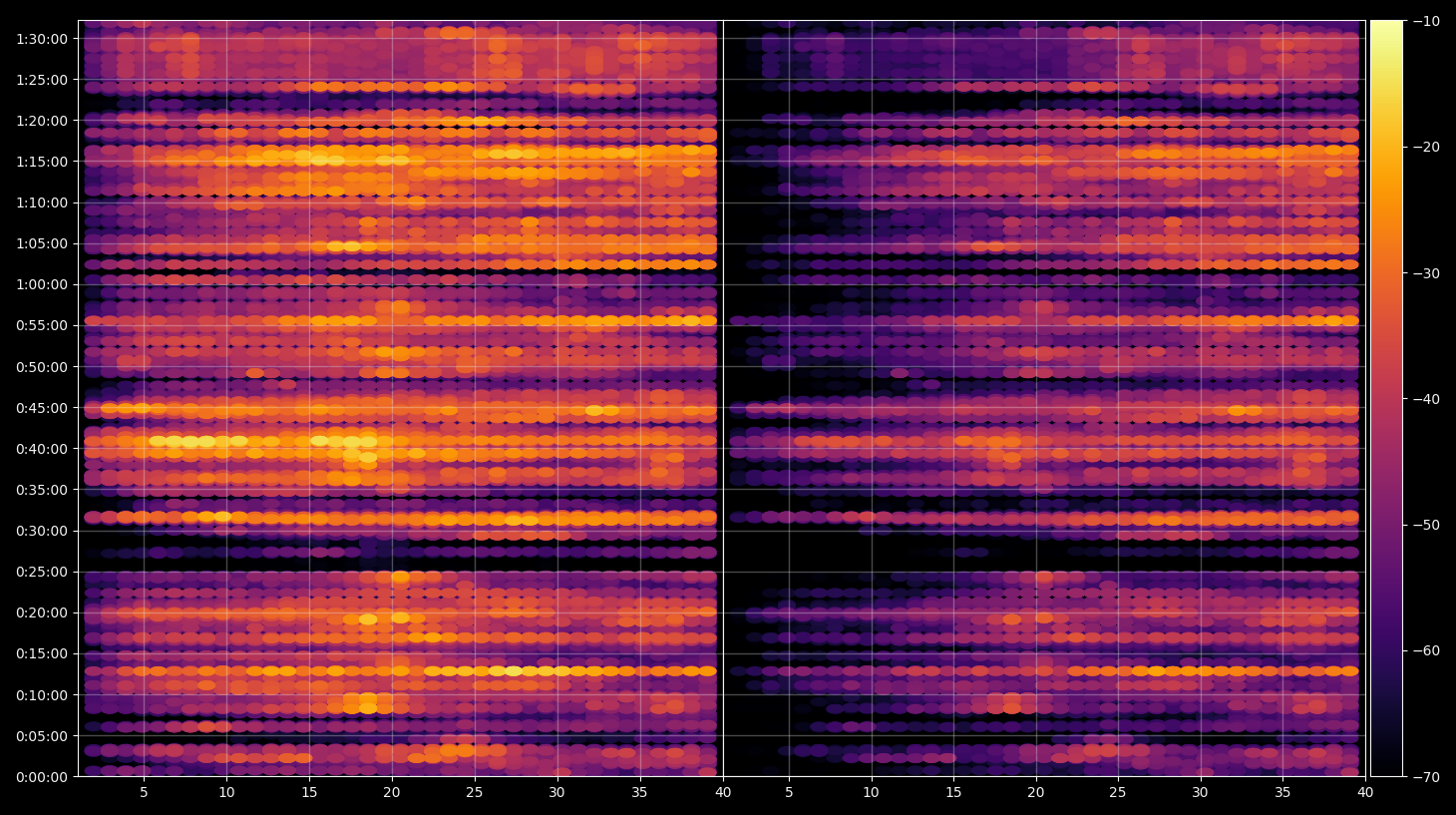Click x-axis label 10 under the left panel
This screenshot has width=1456, height=815.
[226, 793]
